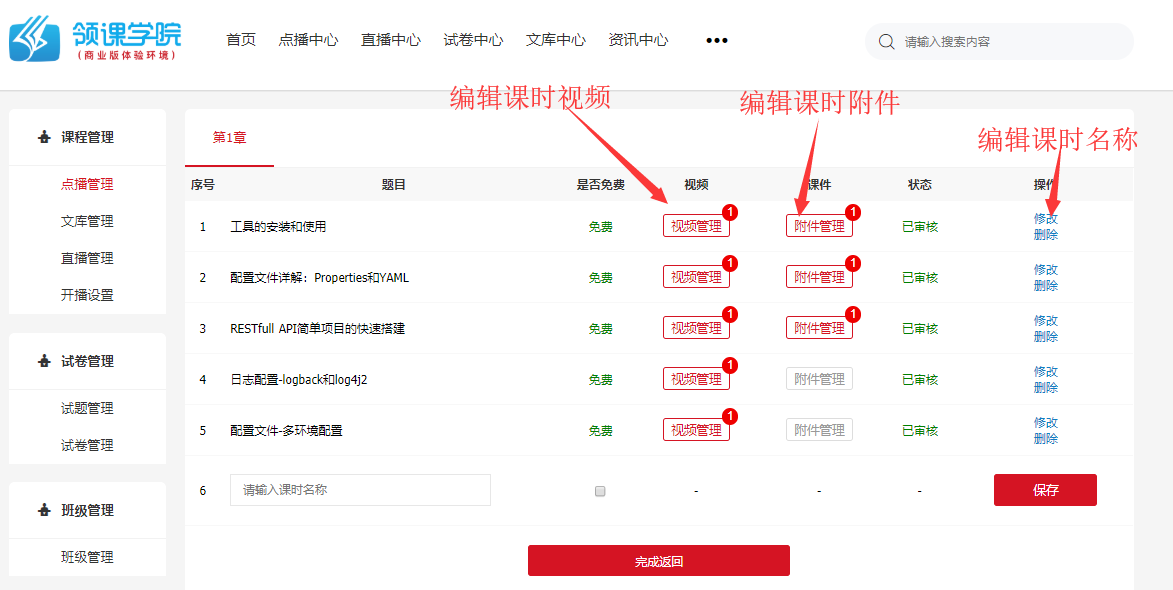
Task: Click the 试卷管理 section icon
Action: [43, 361]
